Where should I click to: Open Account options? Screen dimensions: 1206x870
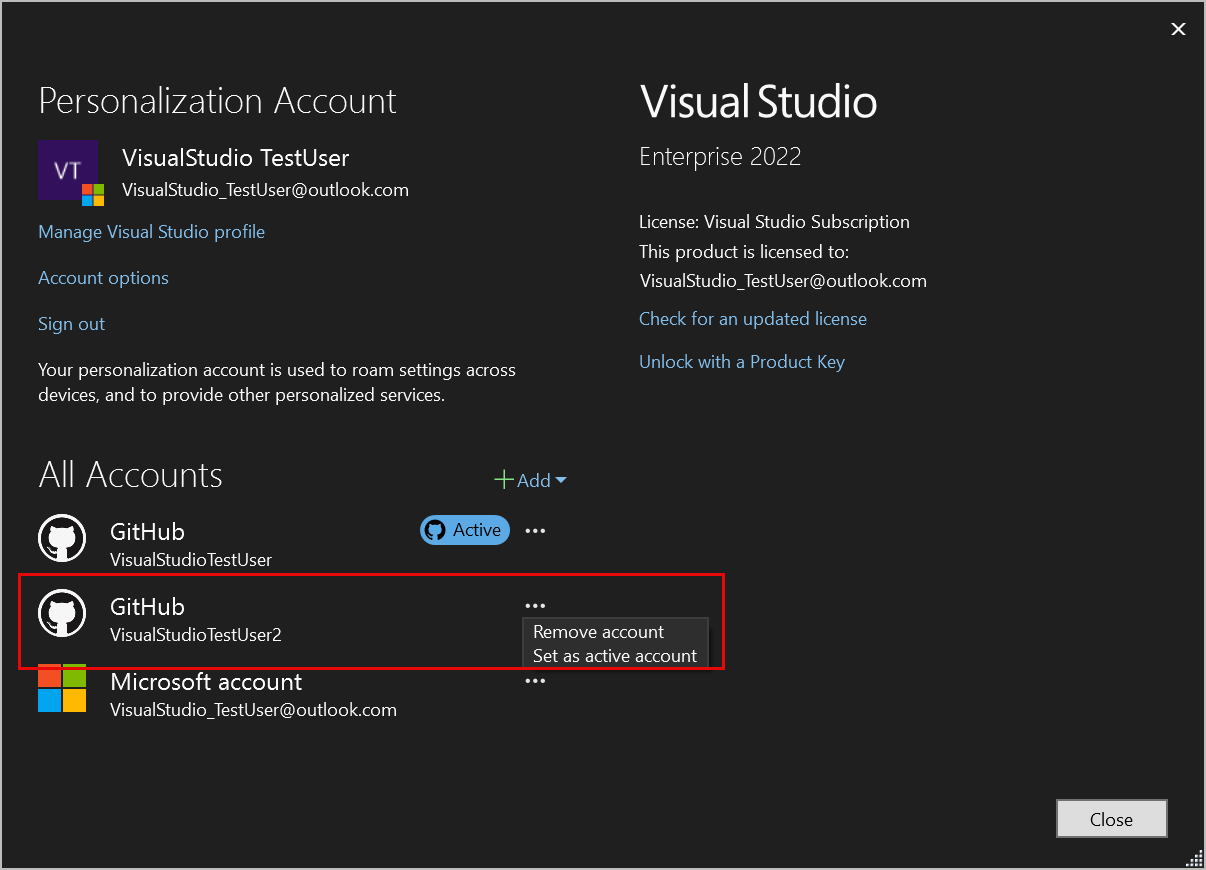103,277
